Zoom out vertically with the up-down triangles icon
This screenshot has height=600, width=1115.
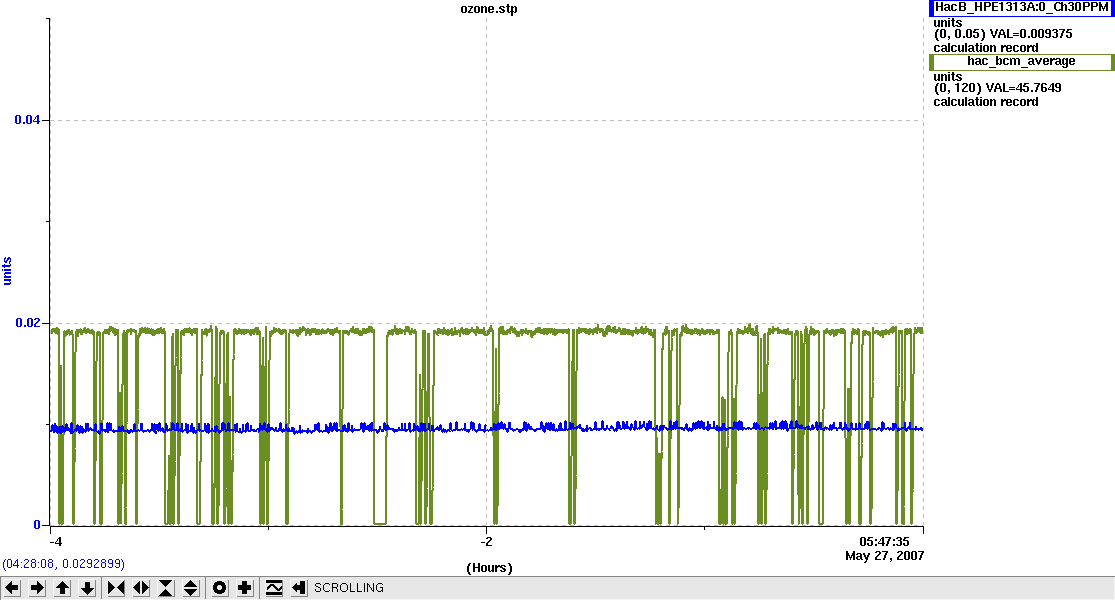coord(191,588)
